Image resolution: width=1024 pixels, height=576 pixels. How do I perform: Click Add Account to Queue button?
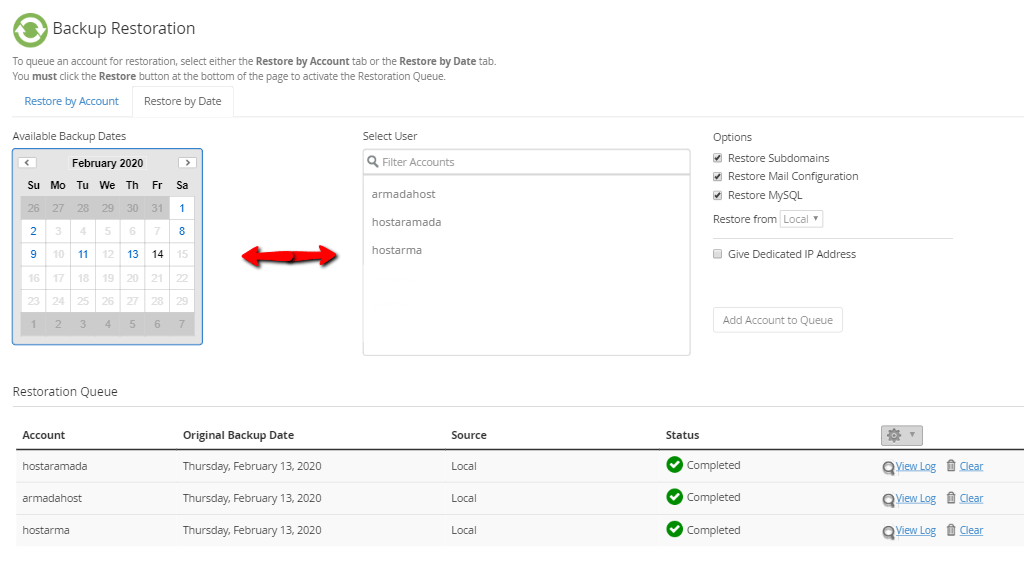click(778, 320)
